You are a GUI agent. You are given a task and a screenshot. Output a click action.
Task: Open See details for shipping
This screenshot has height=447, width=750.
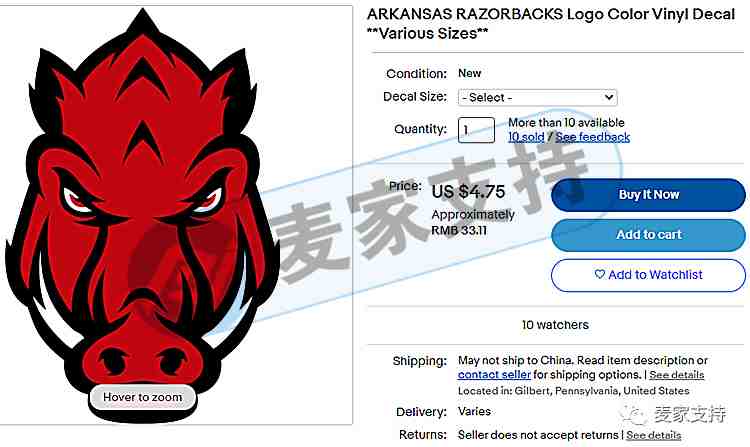(x=676, y=375)
